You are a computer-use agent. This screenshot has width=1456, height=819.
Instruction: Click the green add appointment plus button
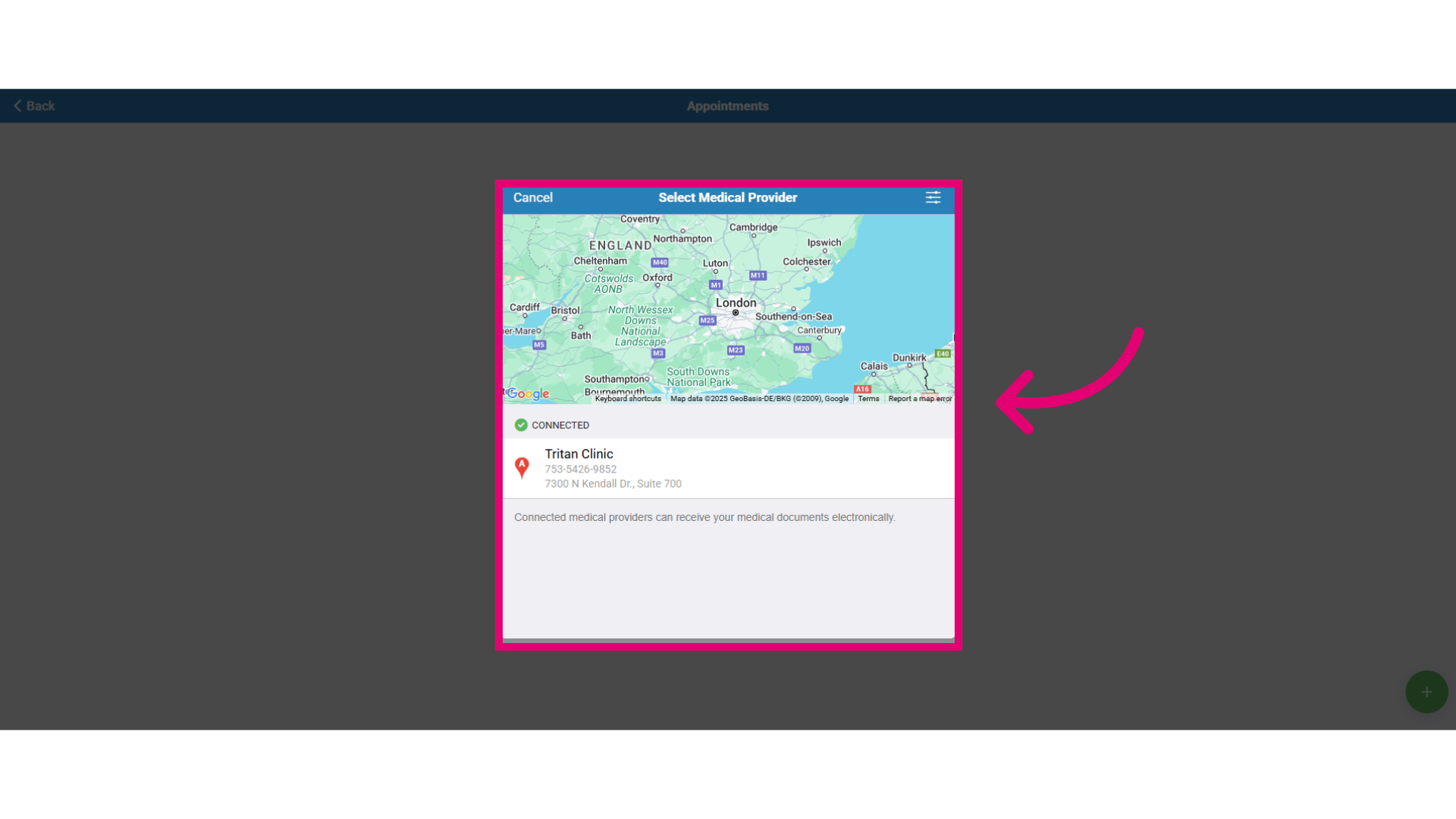pyautogui.click(x=1426, y=692)
